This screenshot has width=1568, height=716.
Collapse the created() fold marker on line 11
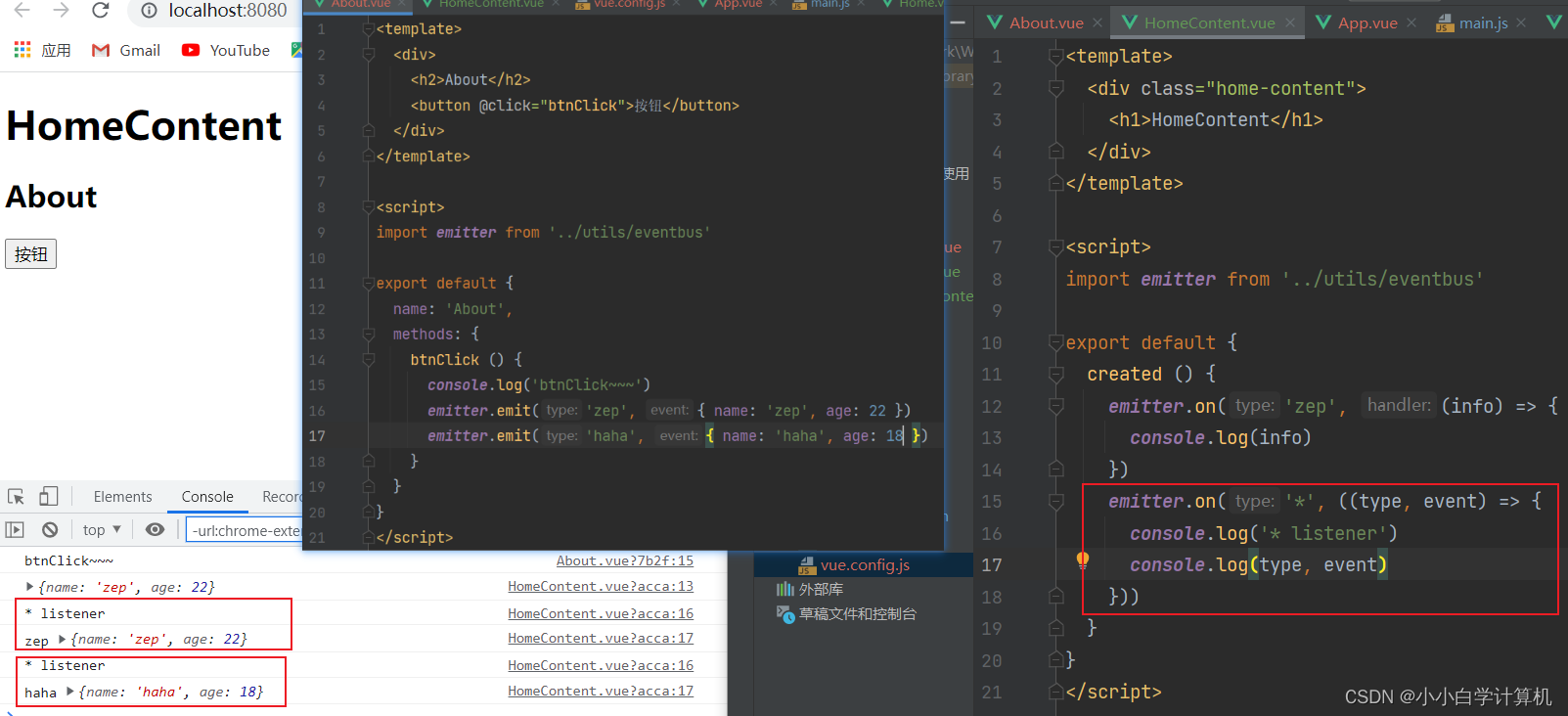point(1056,375)
